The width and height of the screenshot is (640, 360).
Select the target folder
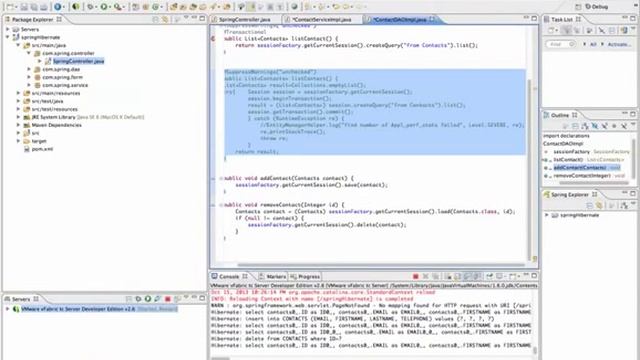(39, 141)
